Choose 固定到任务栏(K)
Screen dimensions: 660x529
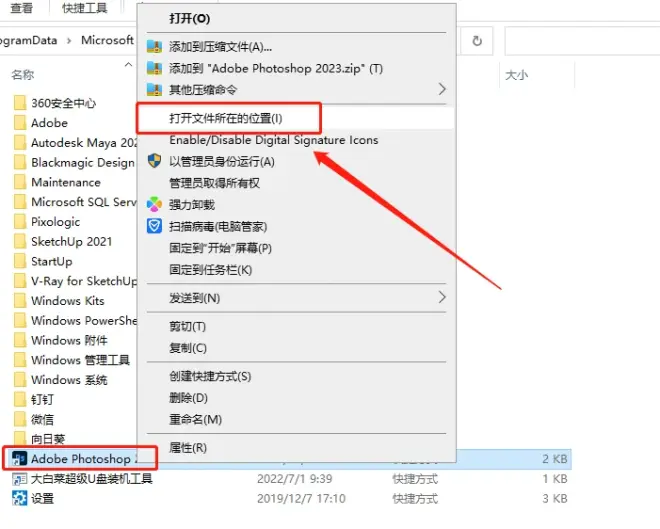click(210, 269)
